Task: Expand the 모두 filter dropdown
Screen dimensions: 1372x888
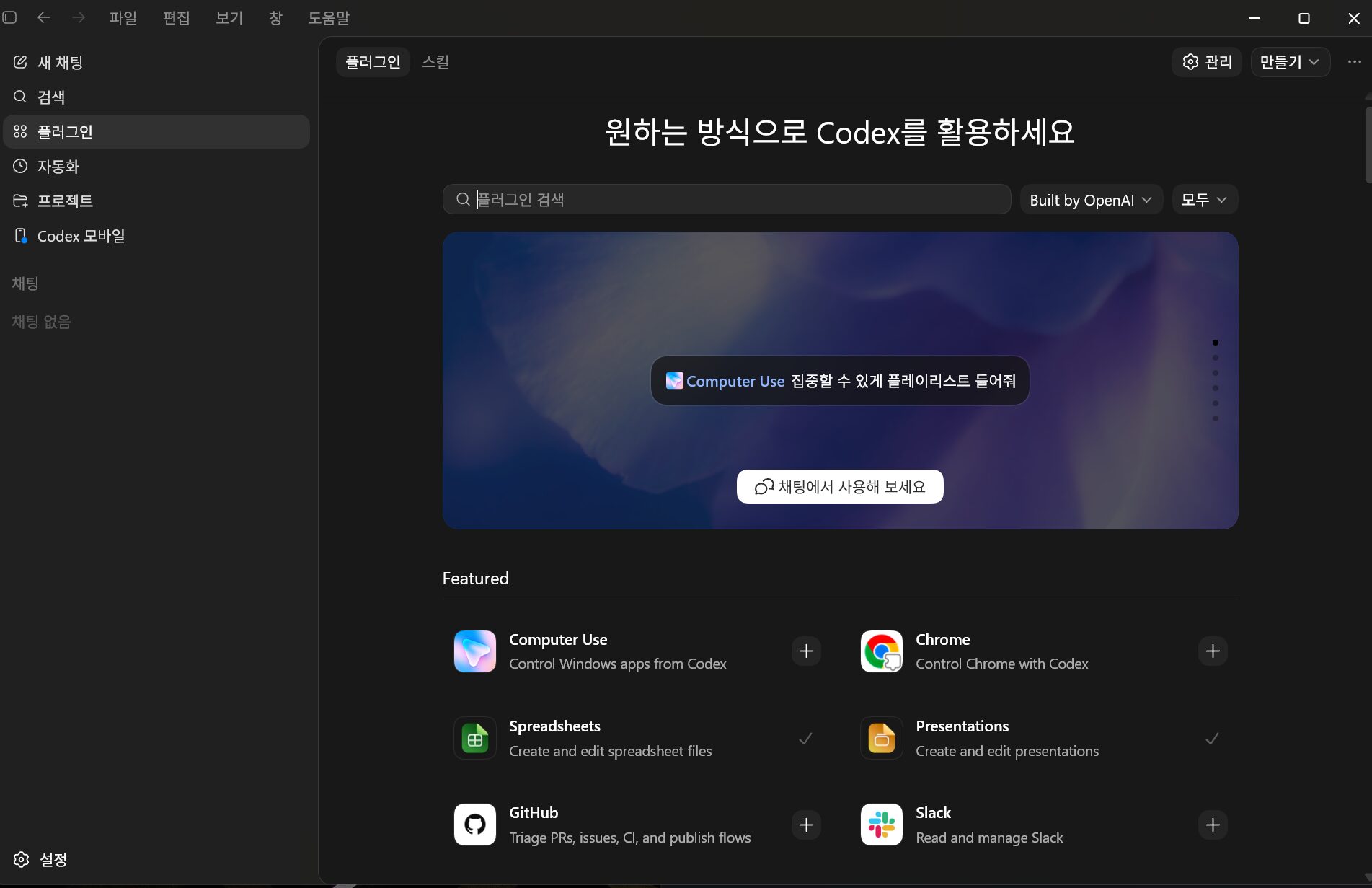Action: coord(1205,200)
